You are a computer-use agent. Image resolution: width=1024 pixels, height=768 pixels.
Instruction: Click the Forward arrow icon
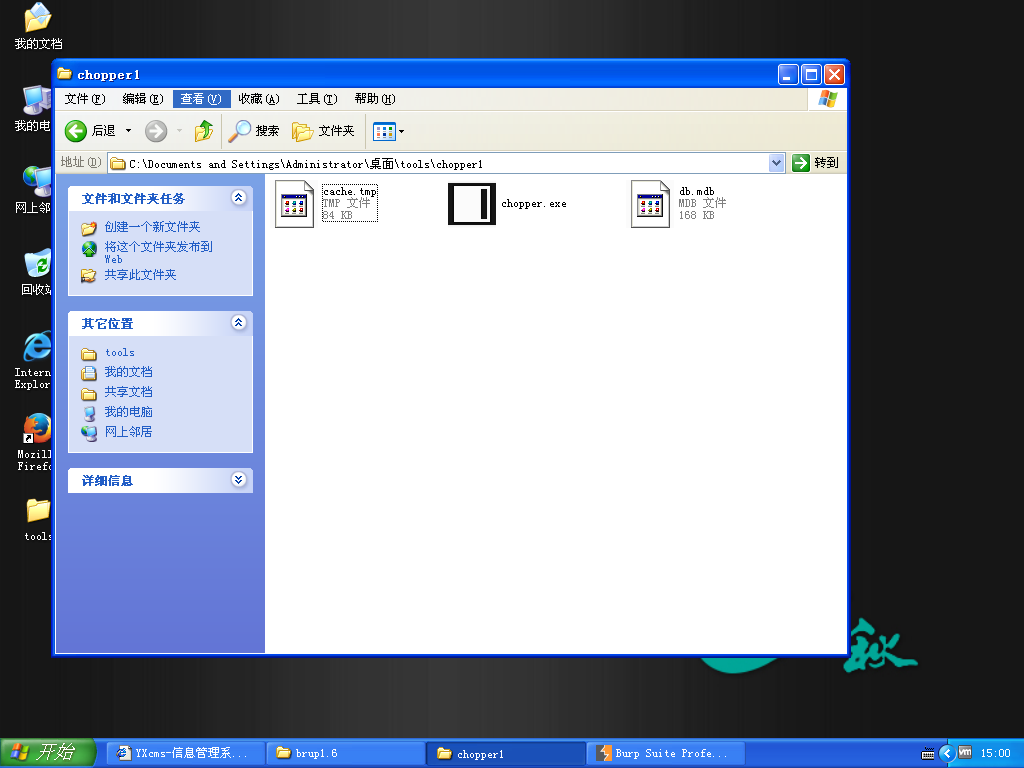tap(155, 131)
